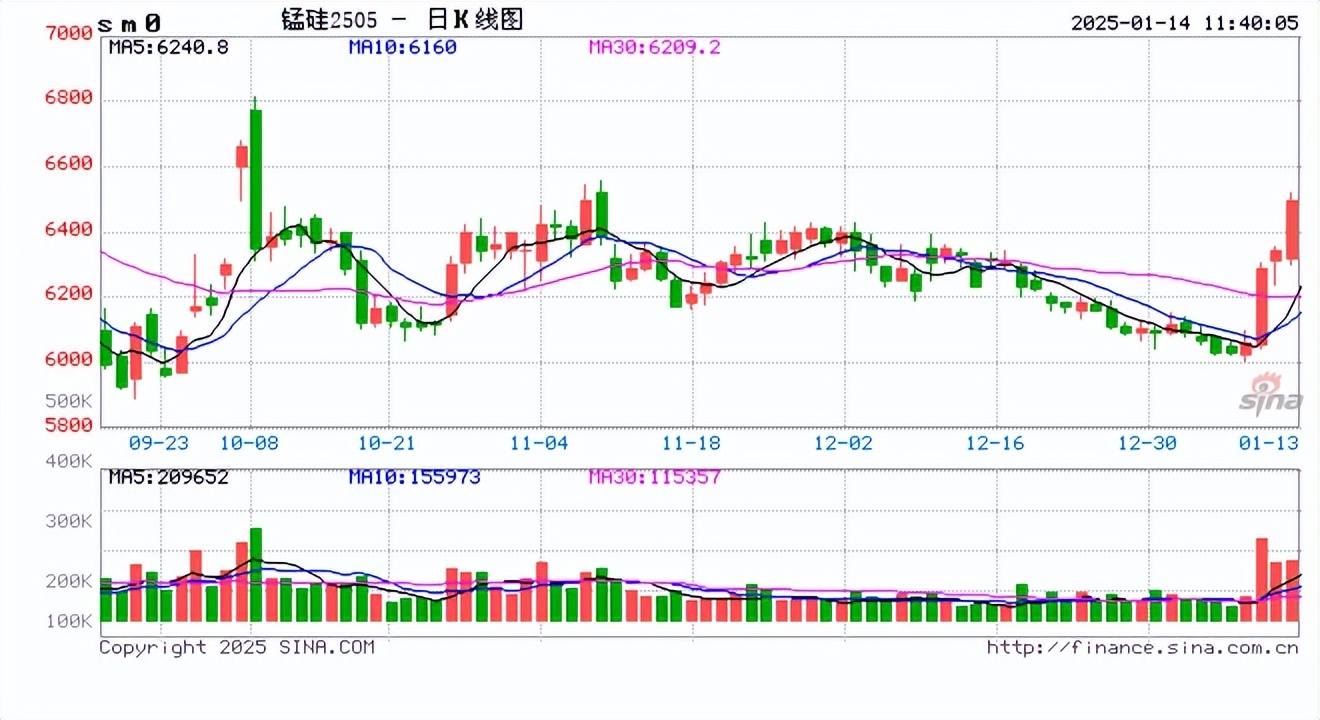Open the finance.sina.com.cn link
This screenshot has width=1320, height=720.
click(x=1142, y=648)
